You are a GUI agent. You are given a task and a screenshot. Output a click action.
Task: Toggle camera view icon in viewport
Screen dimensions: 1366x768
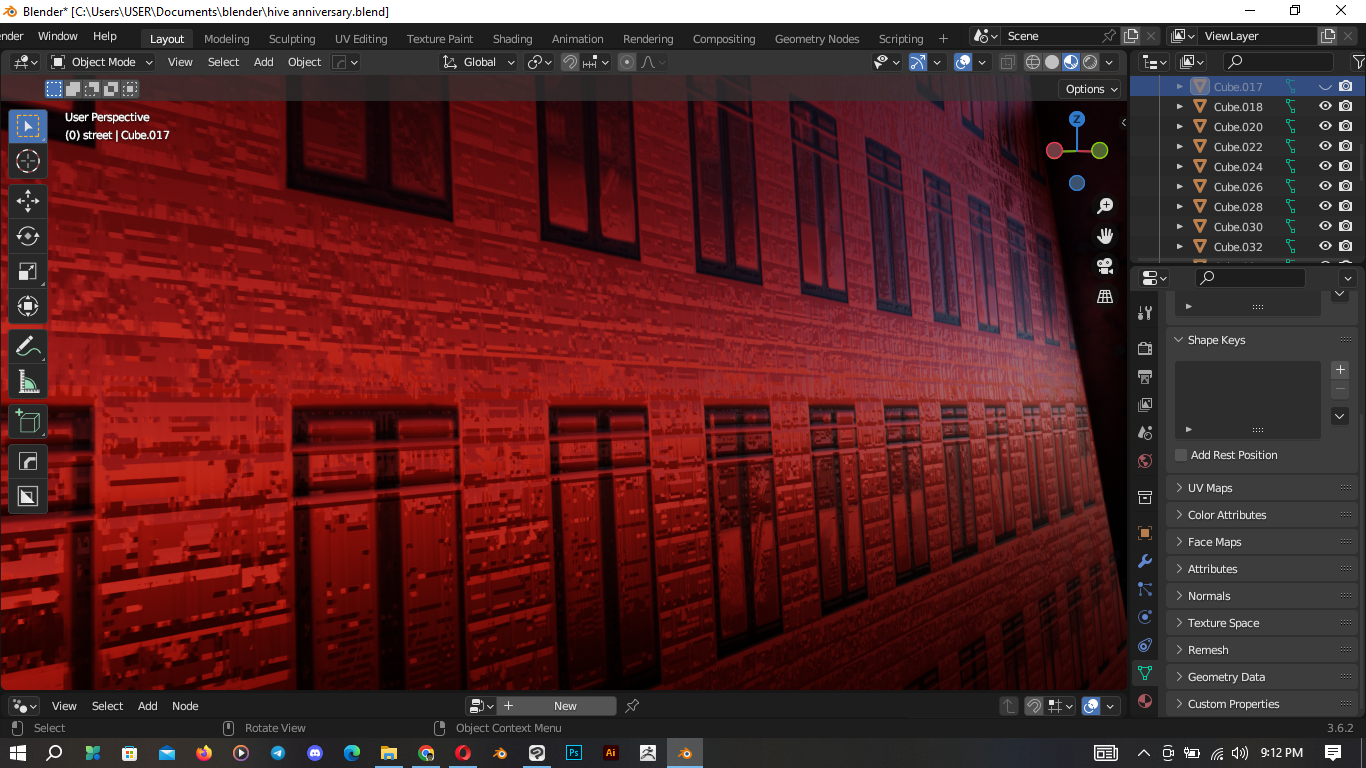[x=1105, y=266]
